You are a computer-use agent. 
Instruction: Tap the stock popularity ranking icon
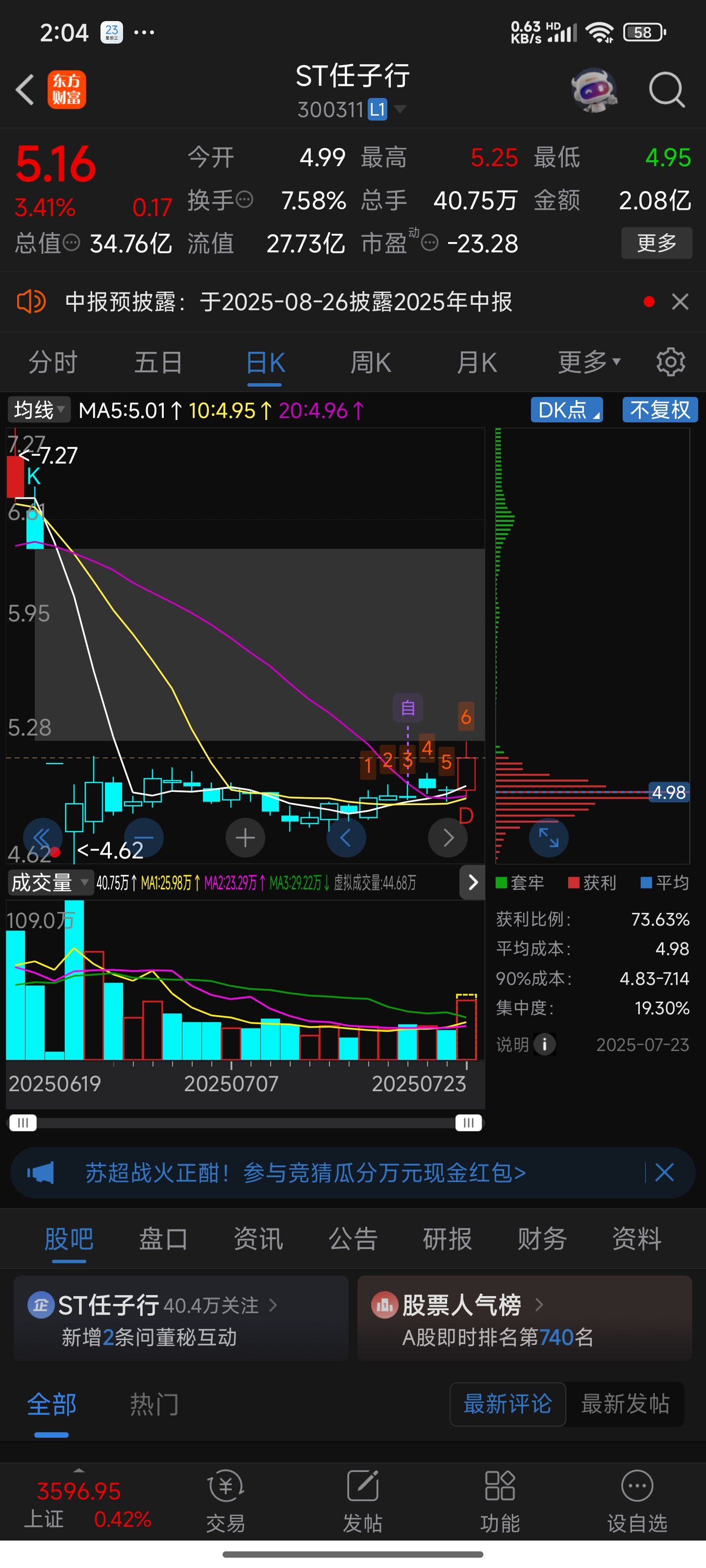(x=384, y=1304)
